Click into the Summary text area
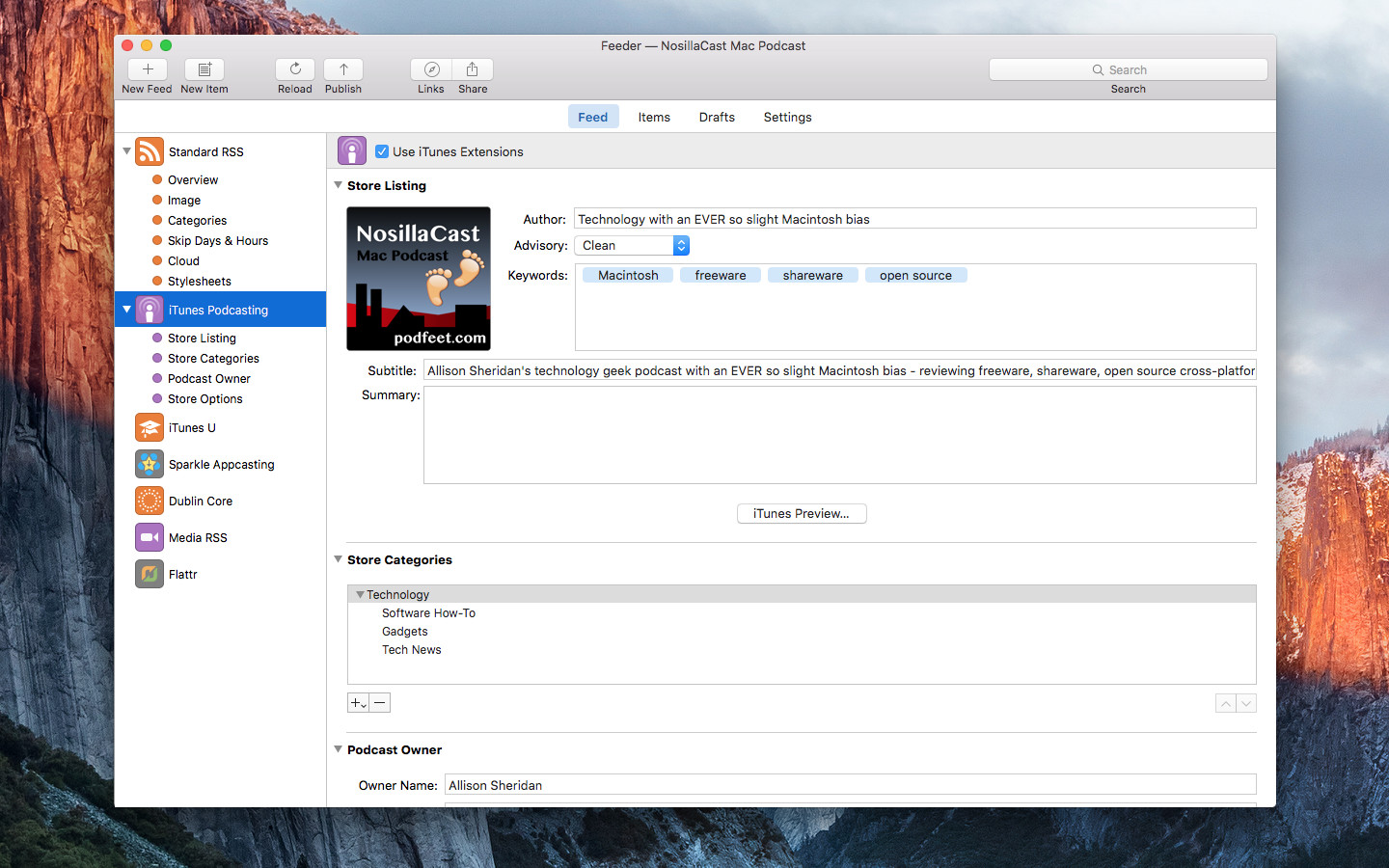Viewport: 1389px width, 868px height. pyautogui.click(x=840, y=435)
